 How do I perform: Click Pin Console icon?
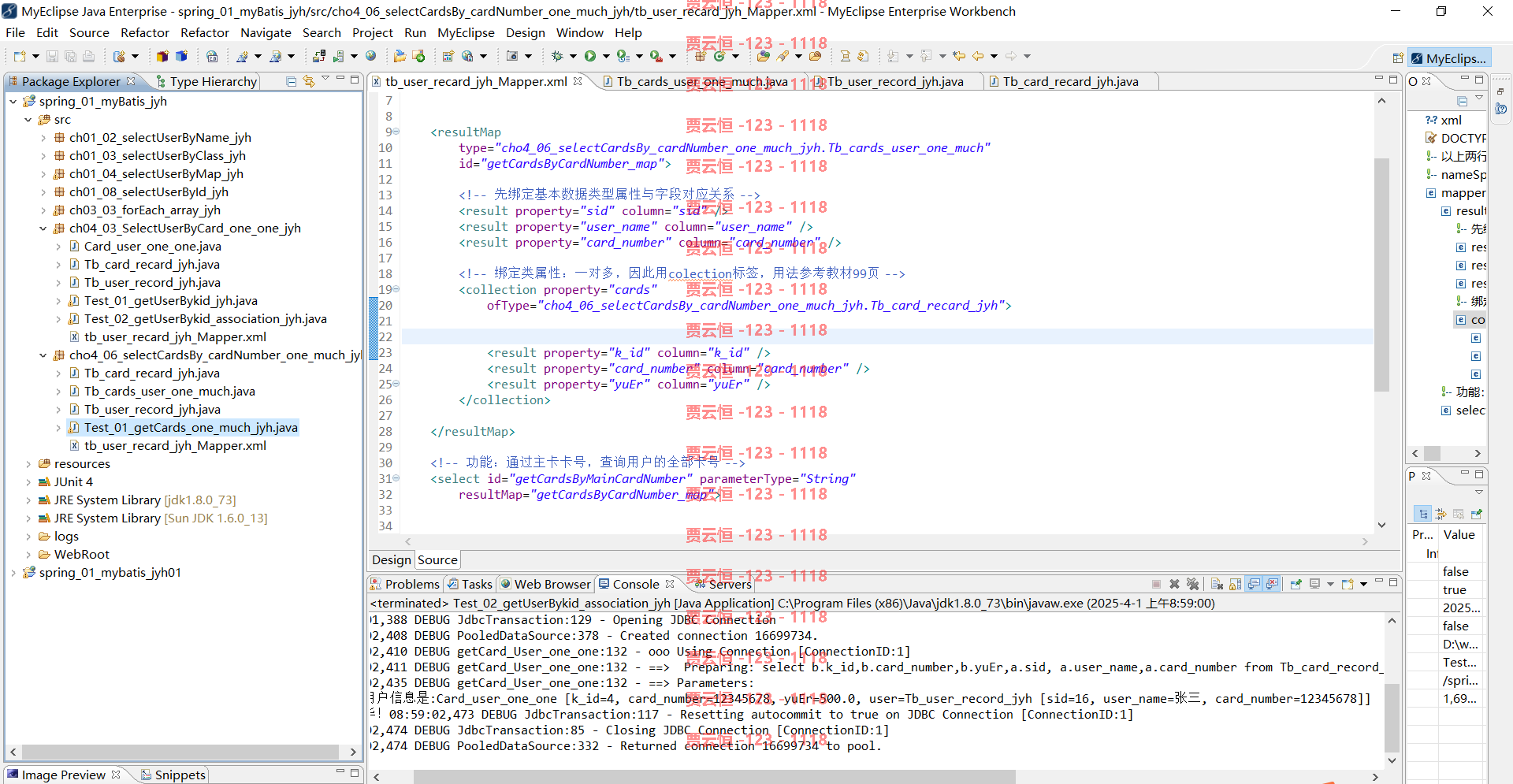click(1296, 584)
